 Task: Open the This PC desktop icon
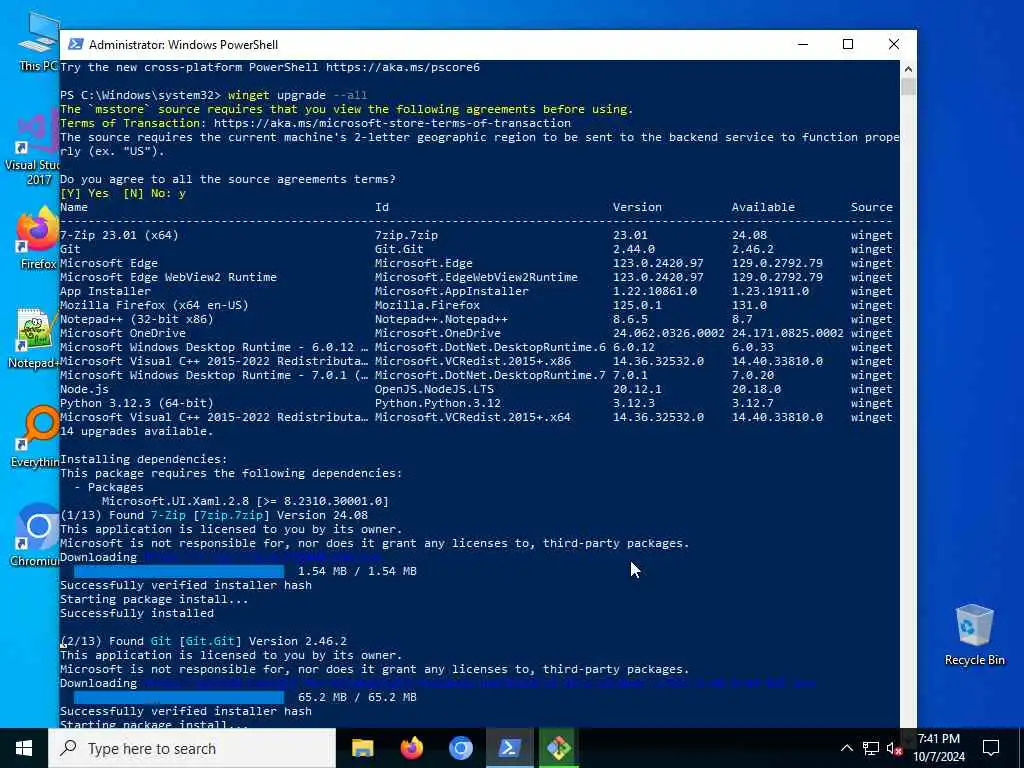click(x=38, y=41)
